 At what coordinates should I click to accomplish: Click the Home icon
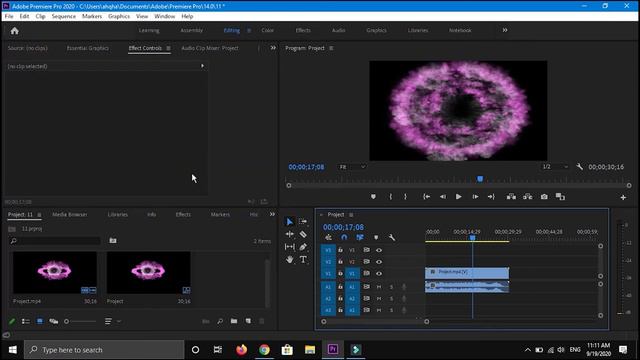click(15, 31)
